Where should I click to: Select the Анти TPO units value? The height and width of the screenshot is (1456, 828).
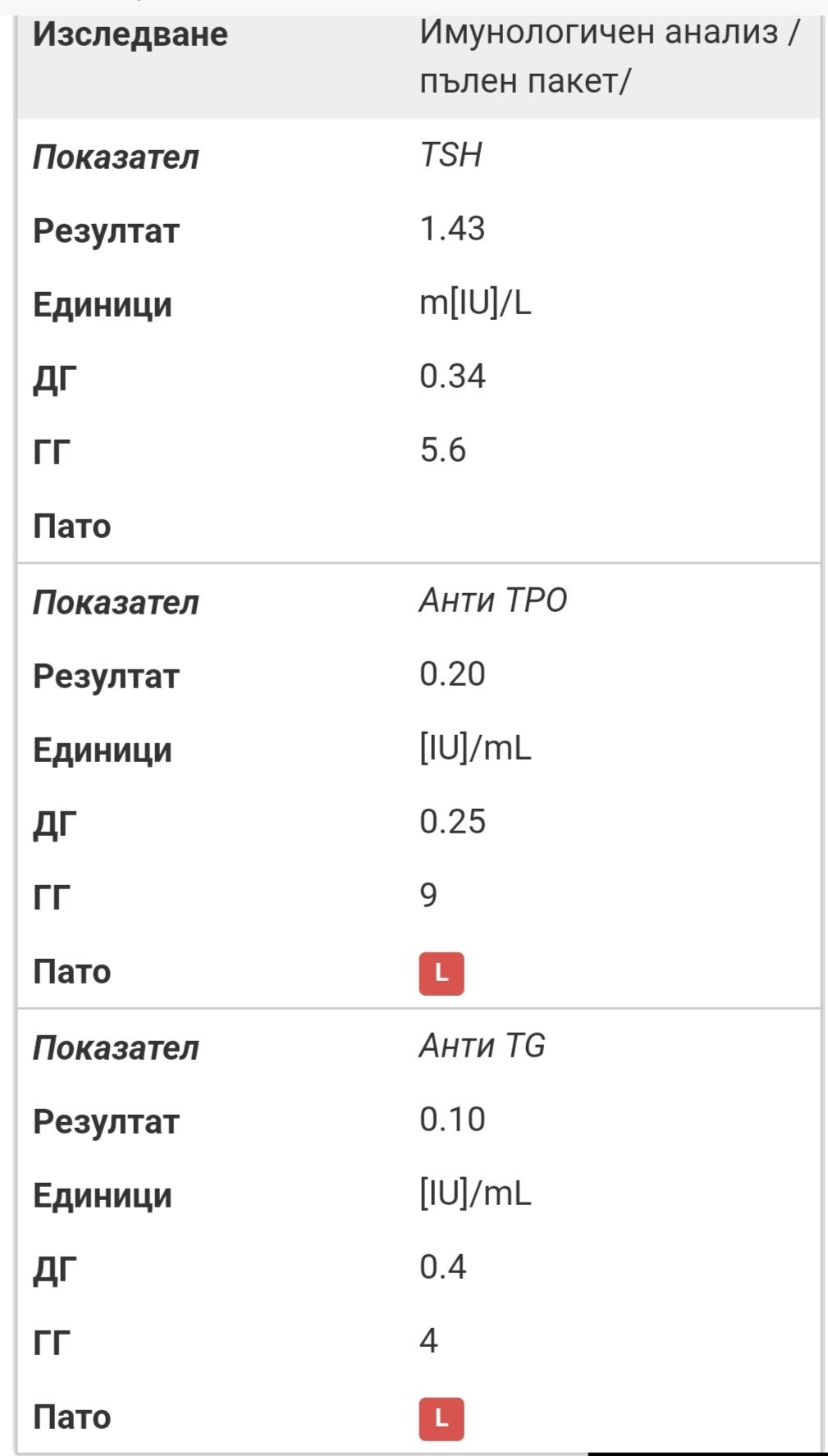pyautogui.click(x=475, y=749)
